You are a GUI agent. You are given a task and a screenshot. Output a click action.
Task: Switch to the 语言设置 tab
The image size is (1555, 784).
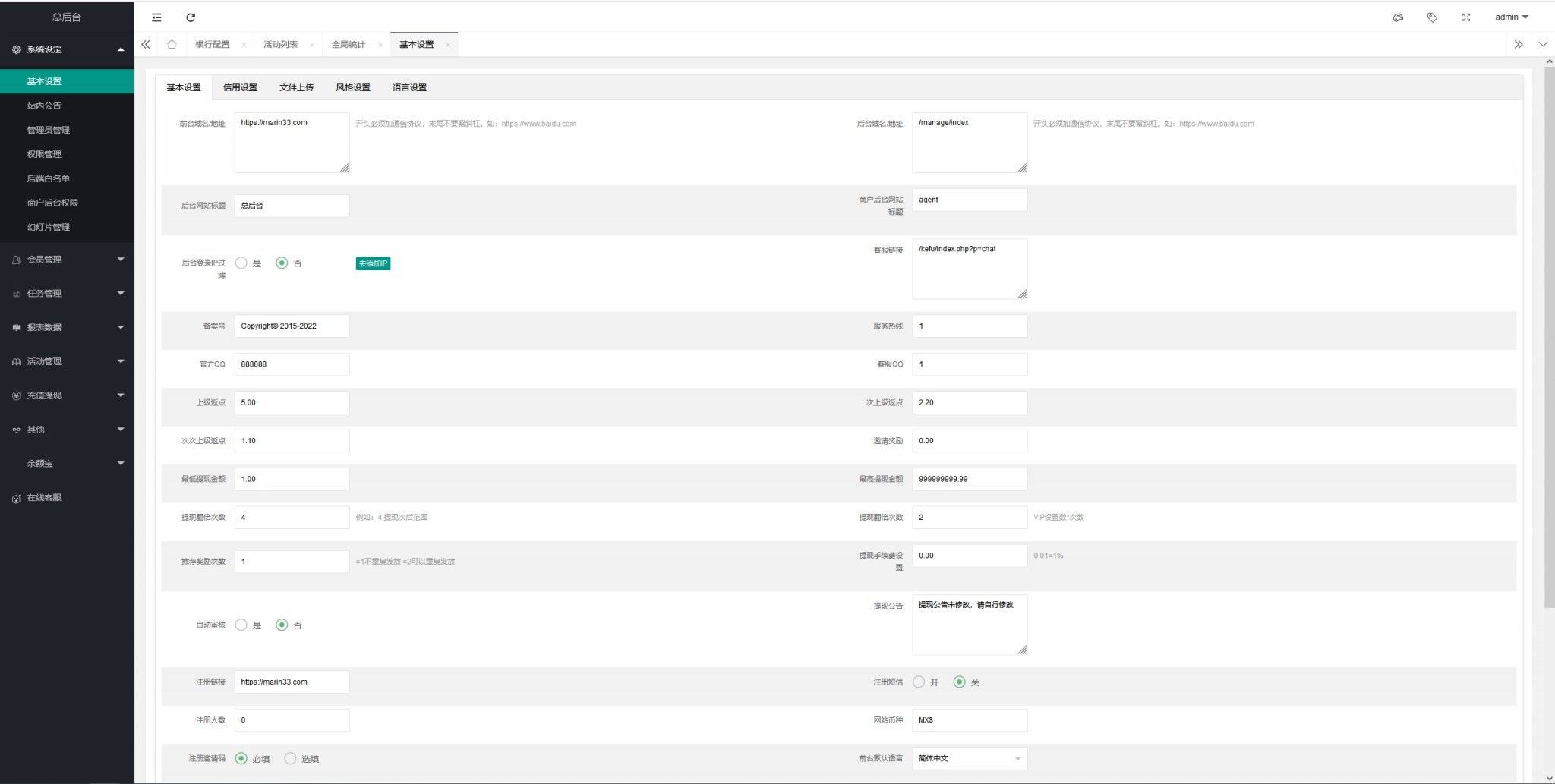click(x=409, y=87)
